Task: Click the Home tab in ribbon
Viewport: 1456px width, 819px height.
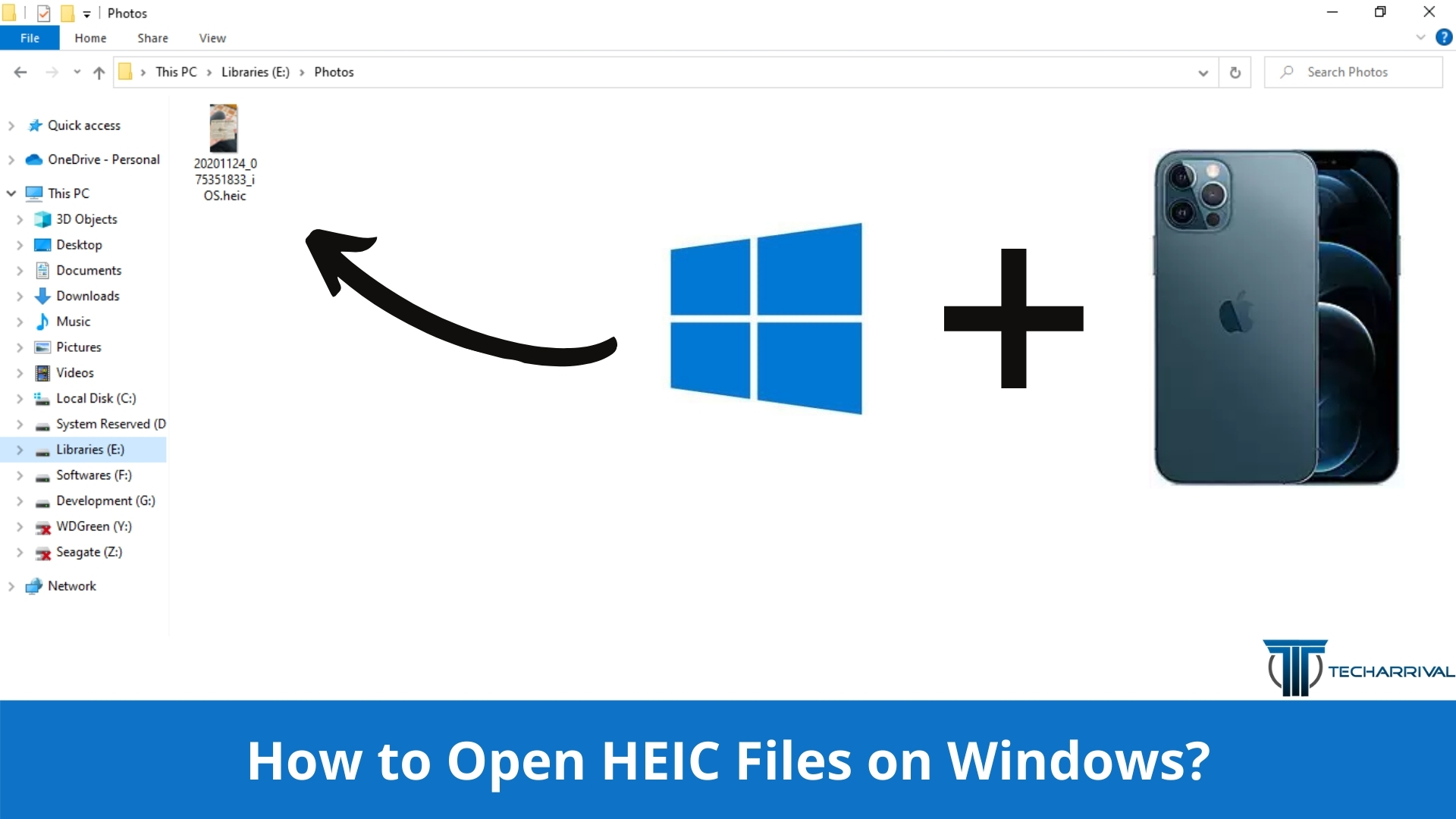Action: point(90,37)
